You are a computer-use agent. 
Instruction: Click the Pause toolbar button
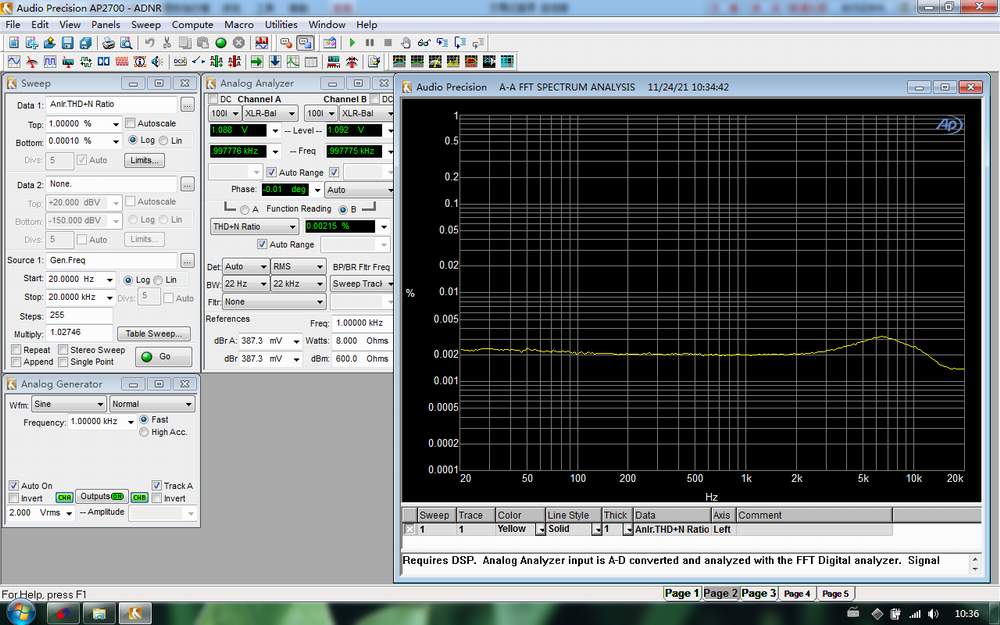point(370,43)
